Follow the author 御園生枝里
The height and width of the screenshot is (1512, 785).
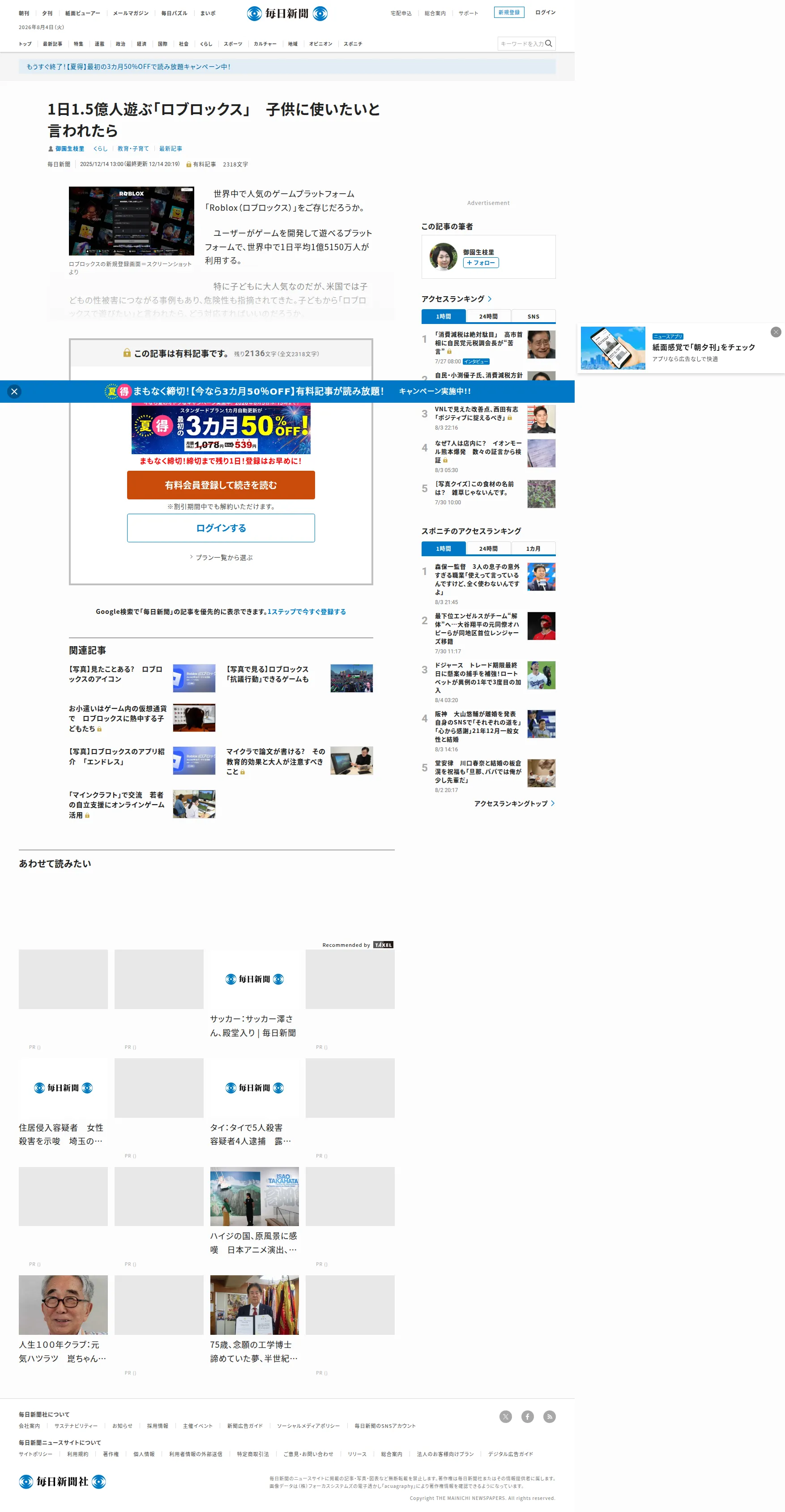[x=481, y=263]
